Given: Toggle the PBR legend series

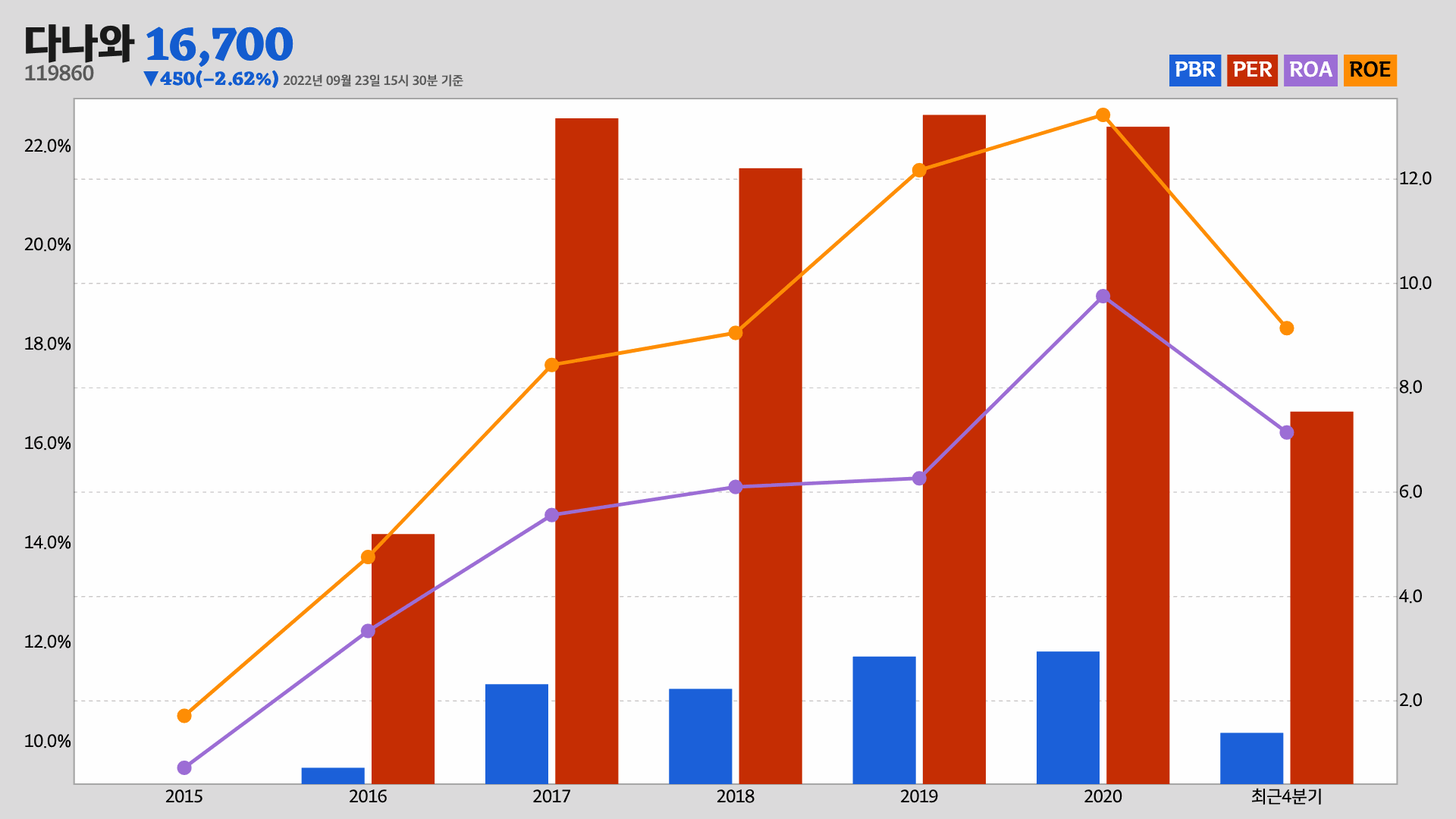Looking at the screenshot, I should click(x=1194, y=70).
